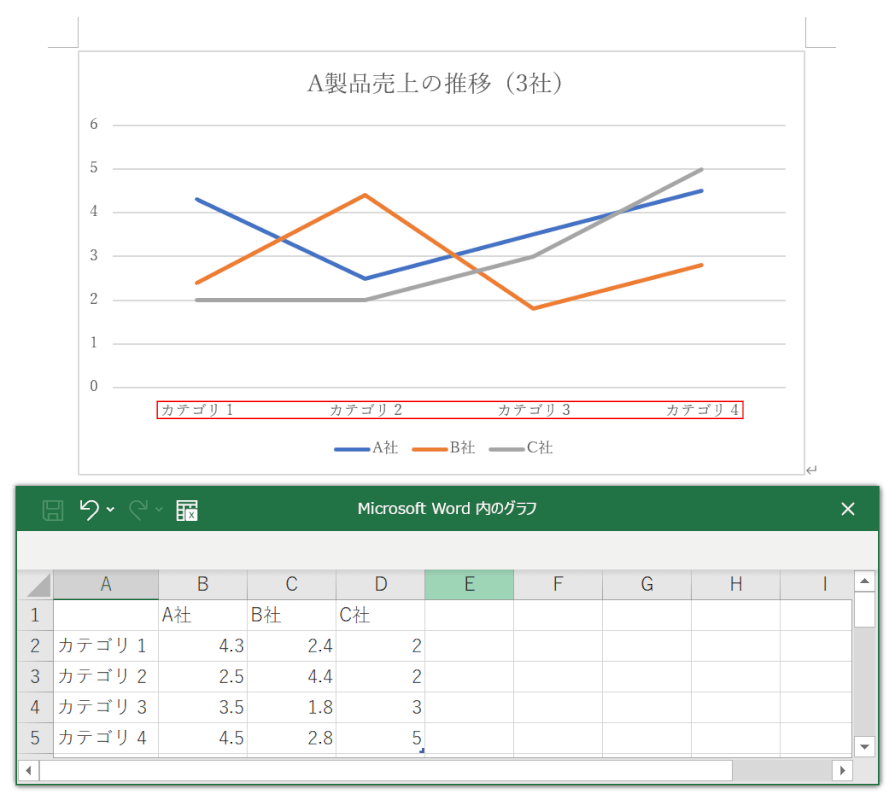Image resolution: width=895 pixels, height=800 pixels.
Task: Select cell B2 containing 4.3
Action: pos(203,647)
